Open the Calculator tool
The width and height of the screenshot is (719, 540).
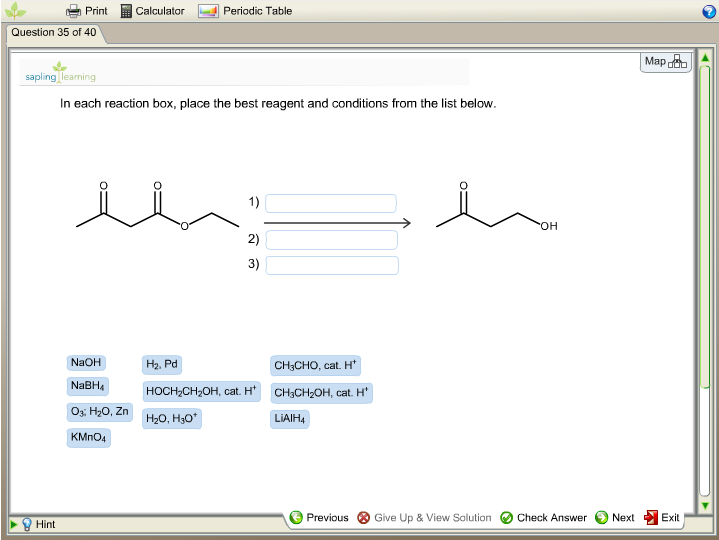coord(152,11)
